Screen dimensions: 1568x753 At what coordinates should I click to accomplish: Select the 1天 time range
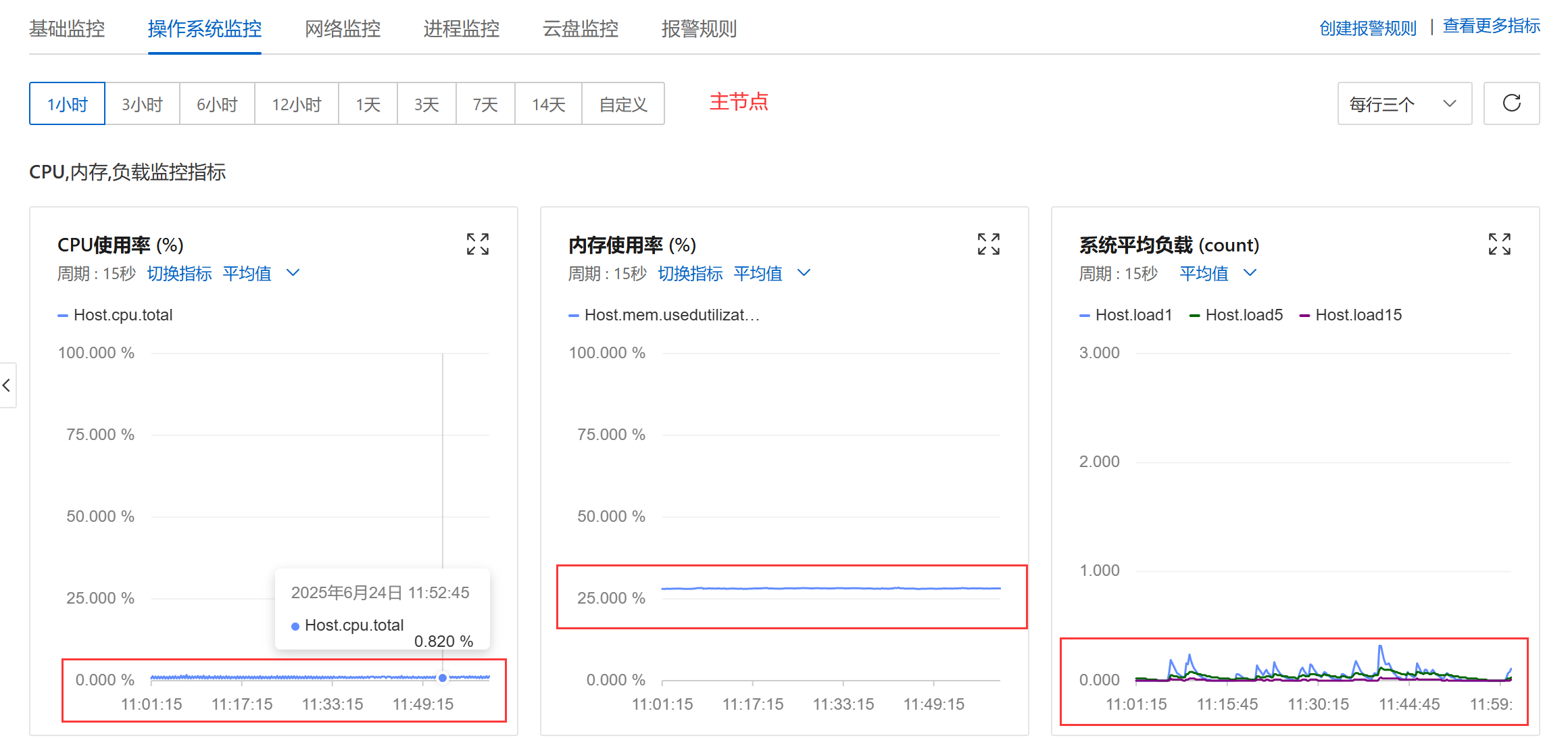tap(368, 103)
